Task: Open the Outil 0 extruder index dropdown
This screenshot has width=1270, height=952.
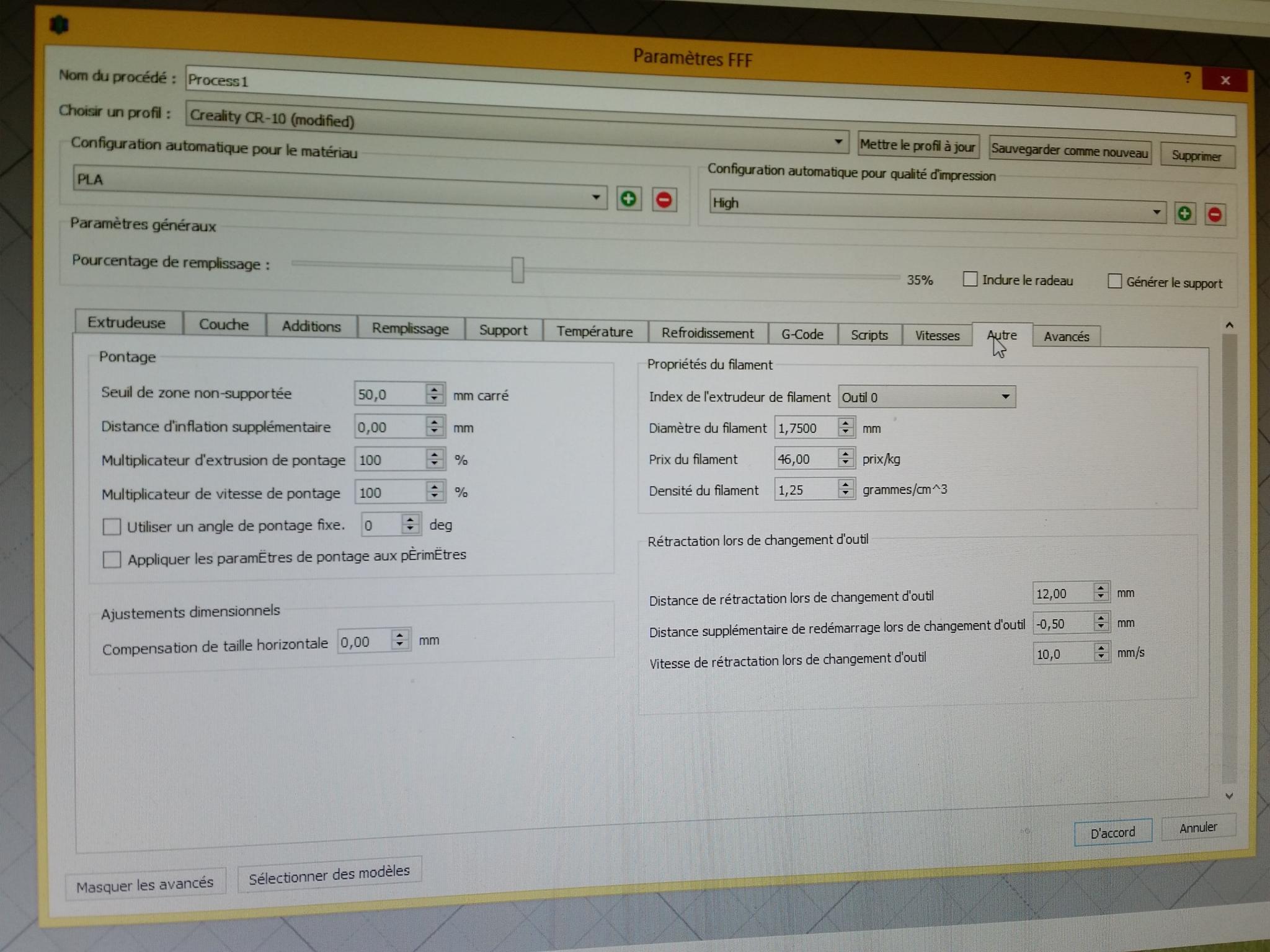Action: [1005, 397]
